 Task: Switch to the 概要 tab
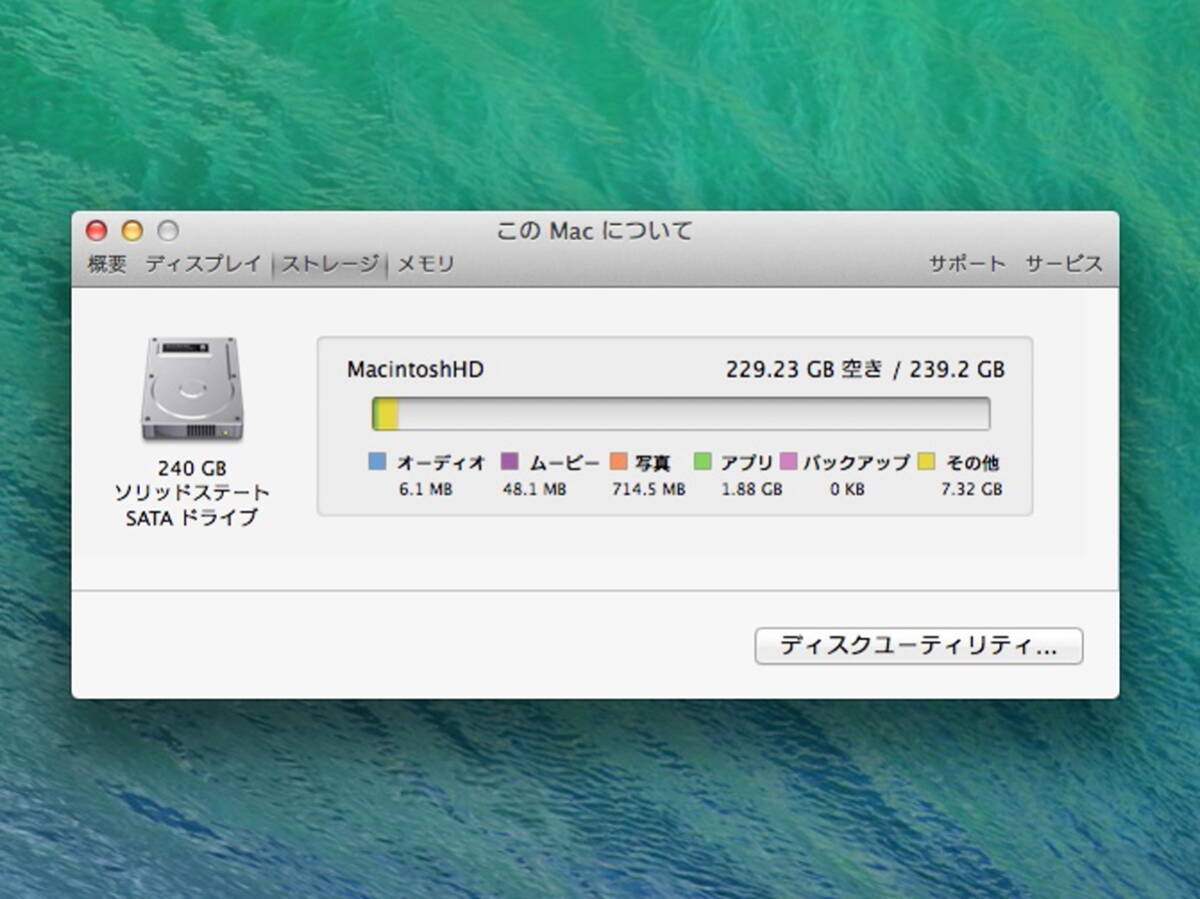(107, 264)
